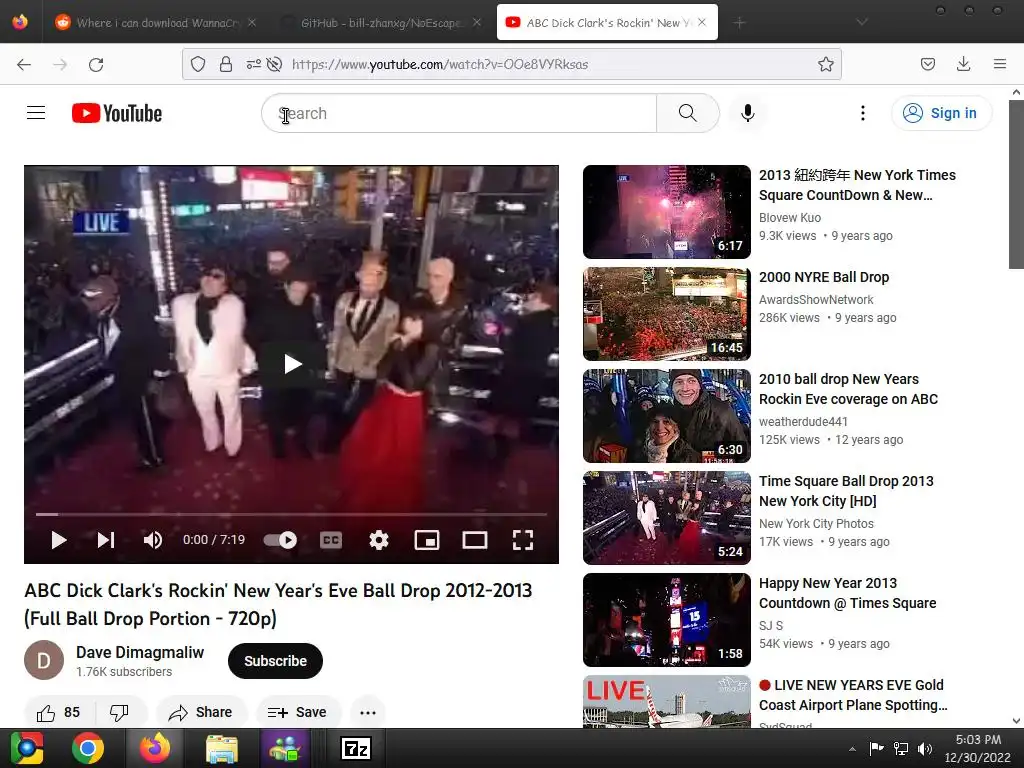1024x768 pixels.
Task: Click the Firefox address bar URL
Action: click(x=440, y=64)
